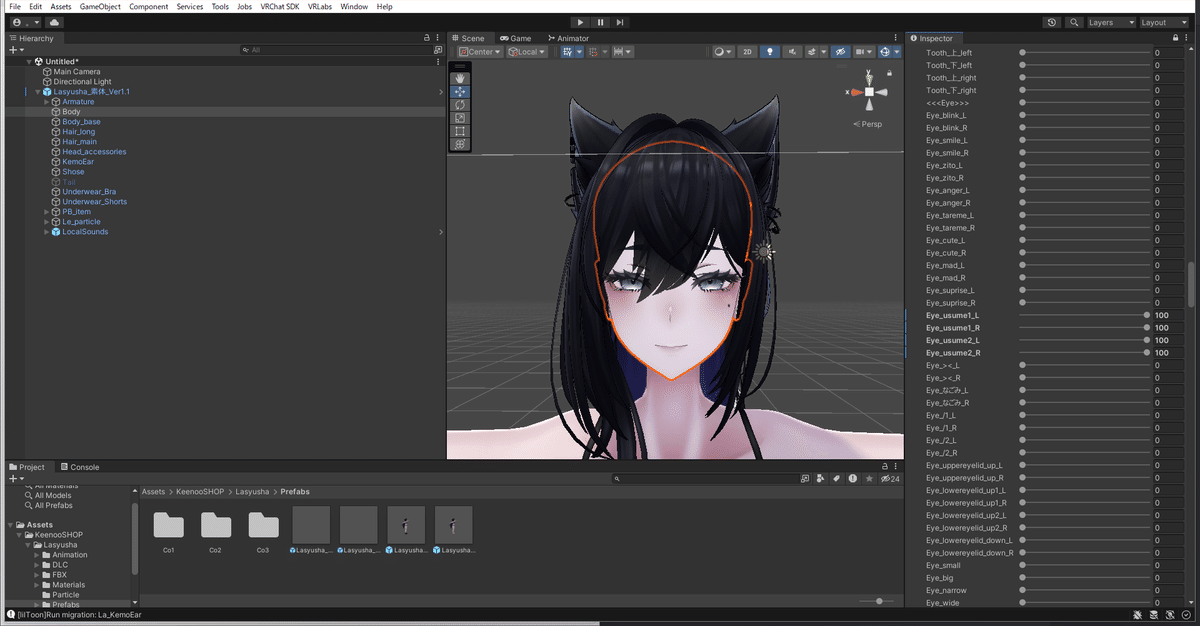Open the Layers dropdown

(1111, 22)
